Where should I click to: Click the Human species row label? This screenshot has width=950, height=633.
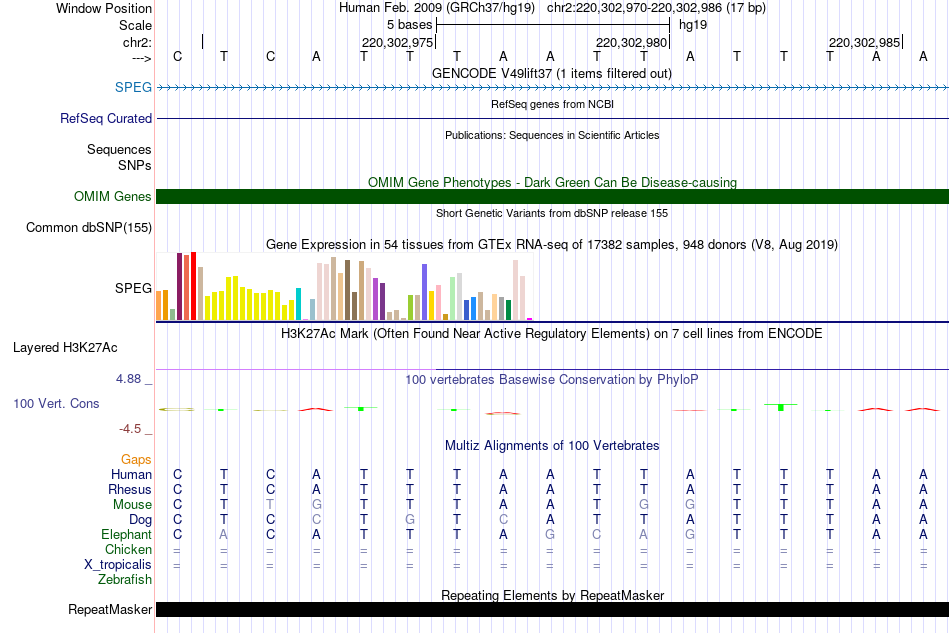(x=131, y=474)
